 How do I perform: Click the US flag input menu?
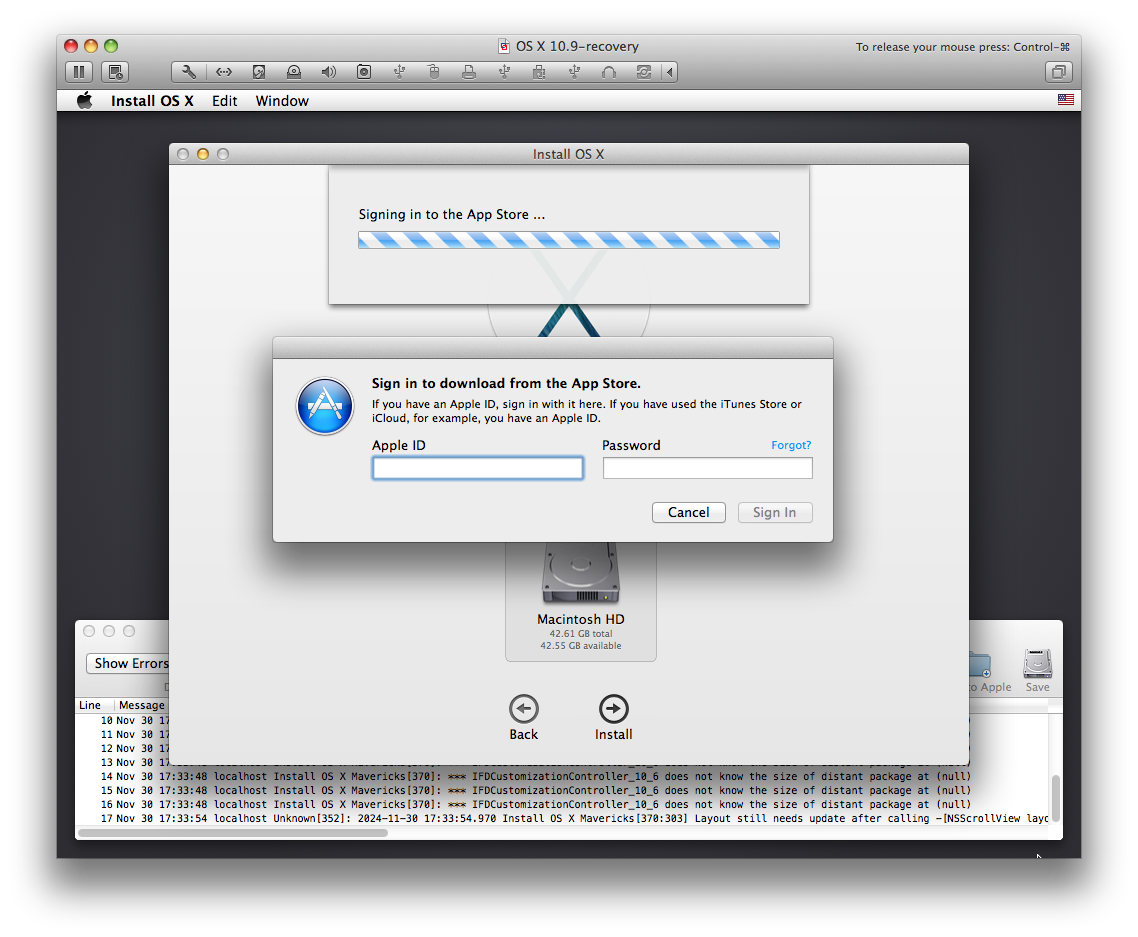1065,100
